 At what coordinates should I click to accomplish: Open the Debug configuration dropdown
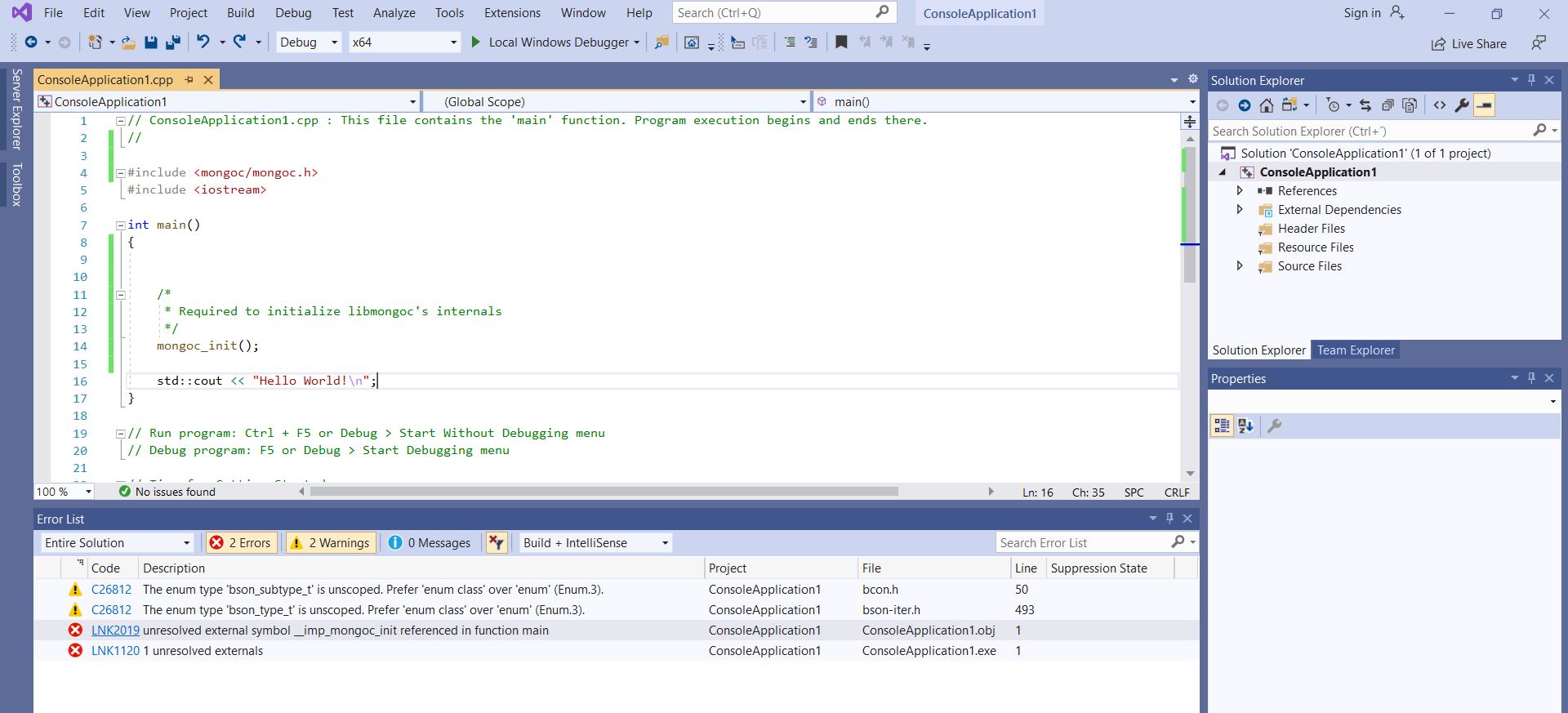coord(309,42)
